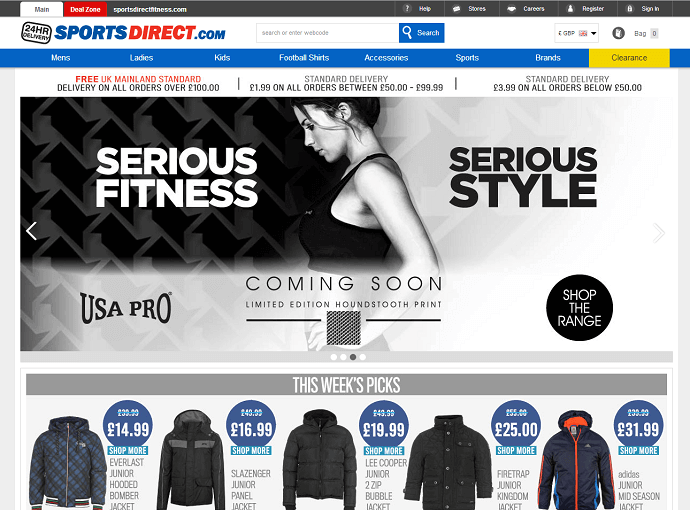Click the £25.00 price badge

[516, 425]
